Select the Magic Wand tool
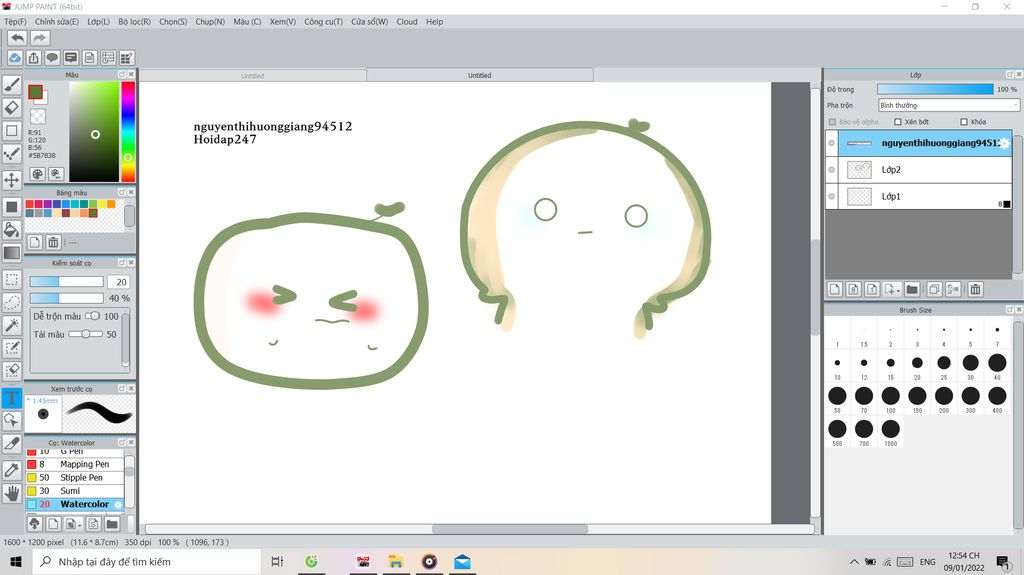1024x575 pixels. [12, 325]
